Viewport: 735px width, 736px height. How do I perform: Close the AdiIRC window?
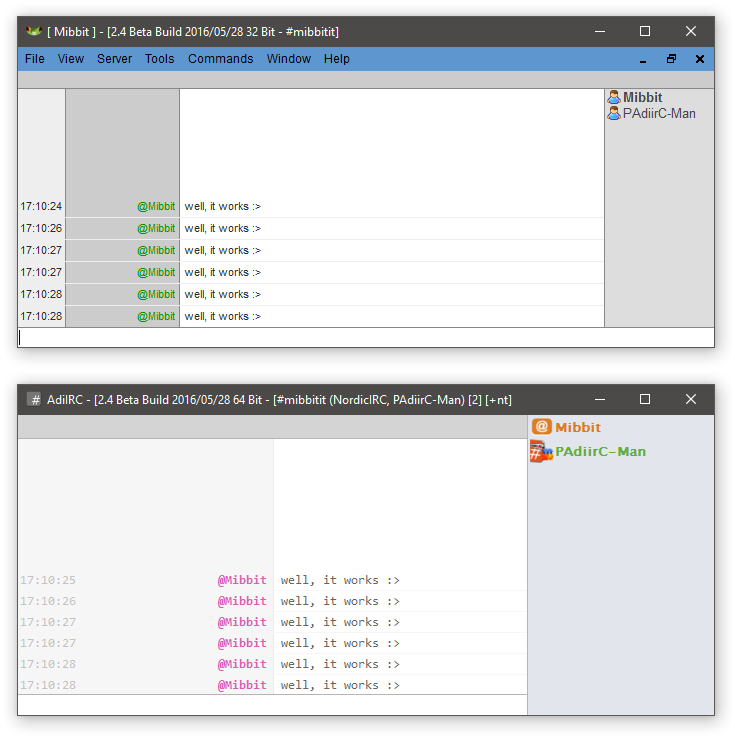691,399
